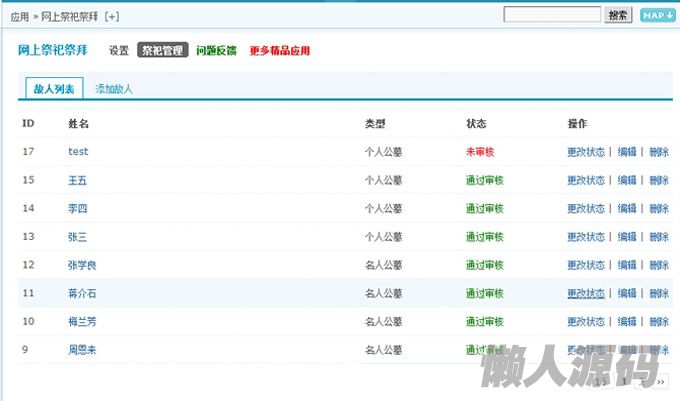Click 更改状态 for row 蒋介石

586,293
